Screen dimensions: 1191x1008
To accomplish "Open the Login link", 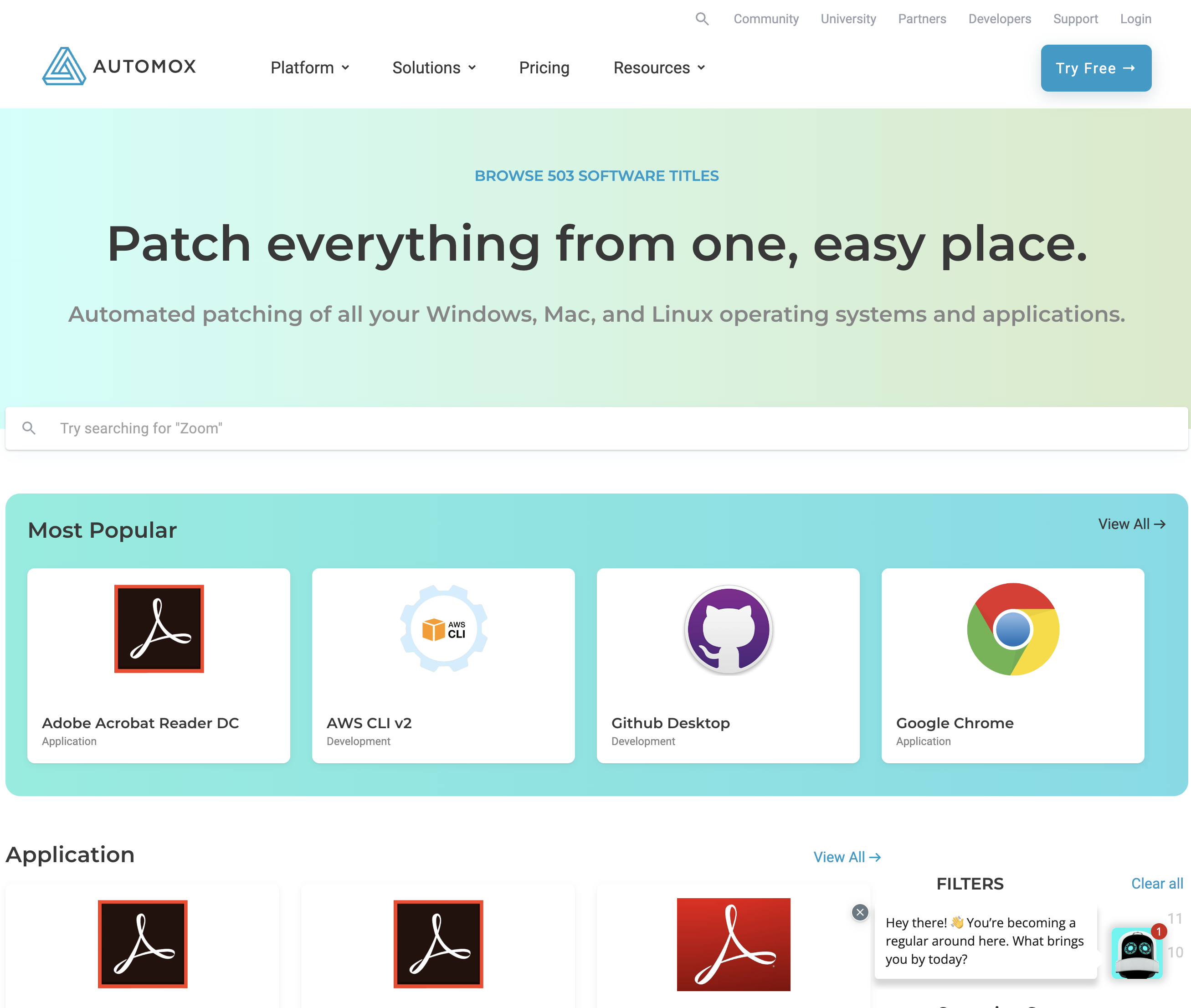I will coord(1135,19).
